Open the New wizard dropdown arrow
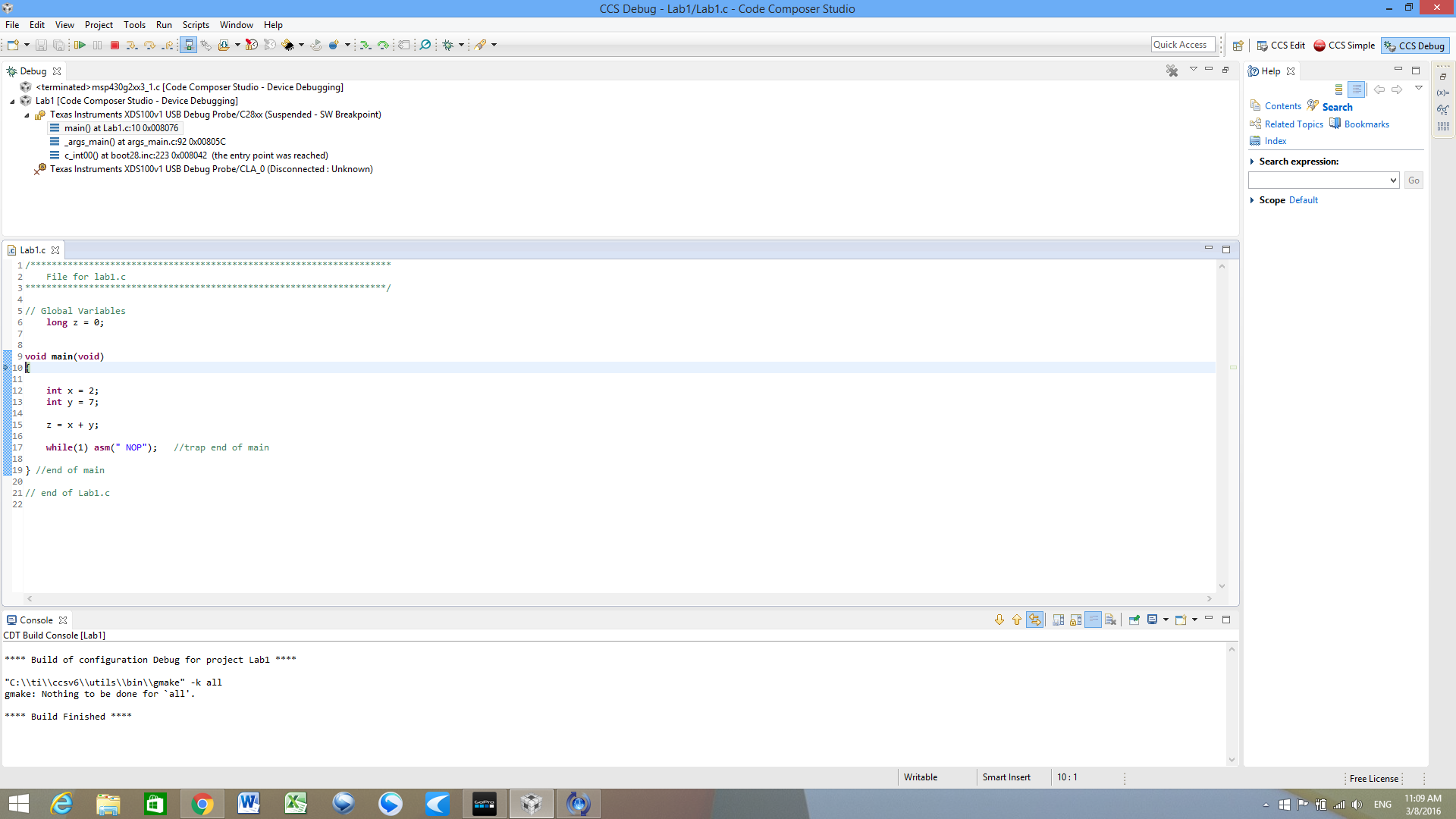Viewport: 1456px width, 819px height. coord(27,45)
